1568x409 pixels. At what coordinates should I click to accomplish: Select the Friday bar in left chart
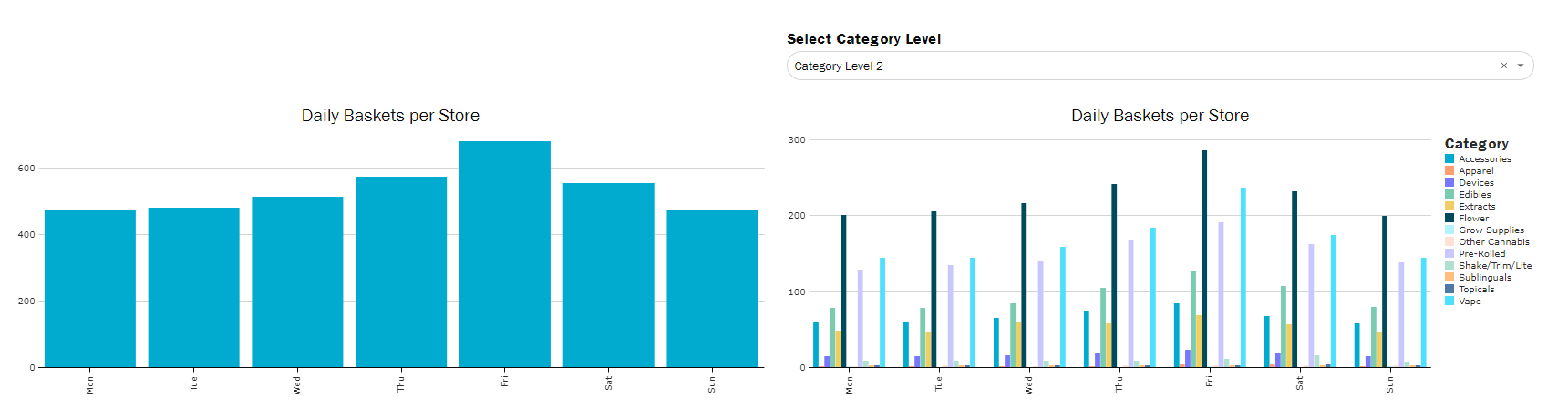(x=504, y=255)
